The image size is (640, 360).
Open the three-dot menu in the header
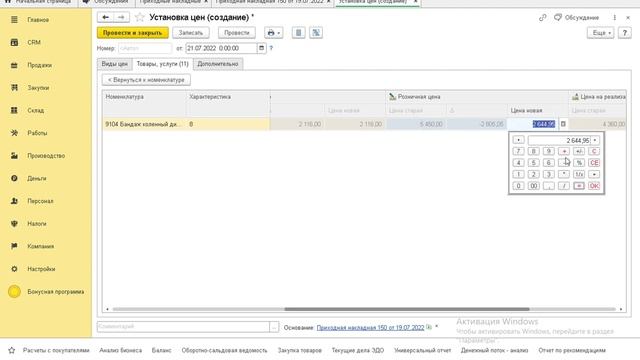[x=614, y=18]
